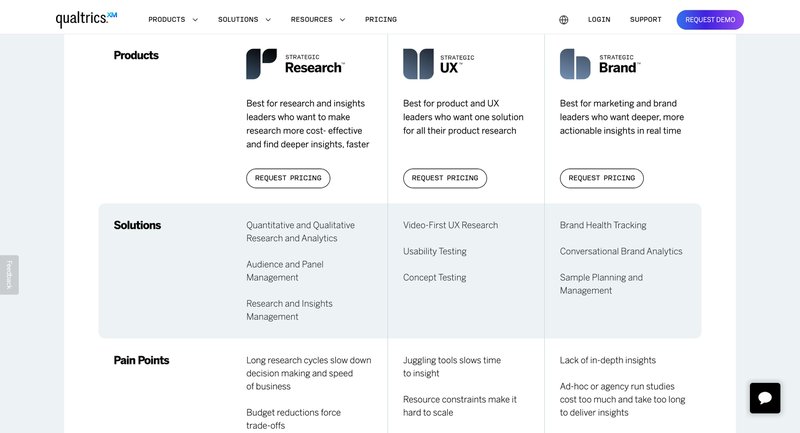The width and height of the screenshot is (800, 433).
Task: Select Research and Insights Management
Action: tap(289, 310)
